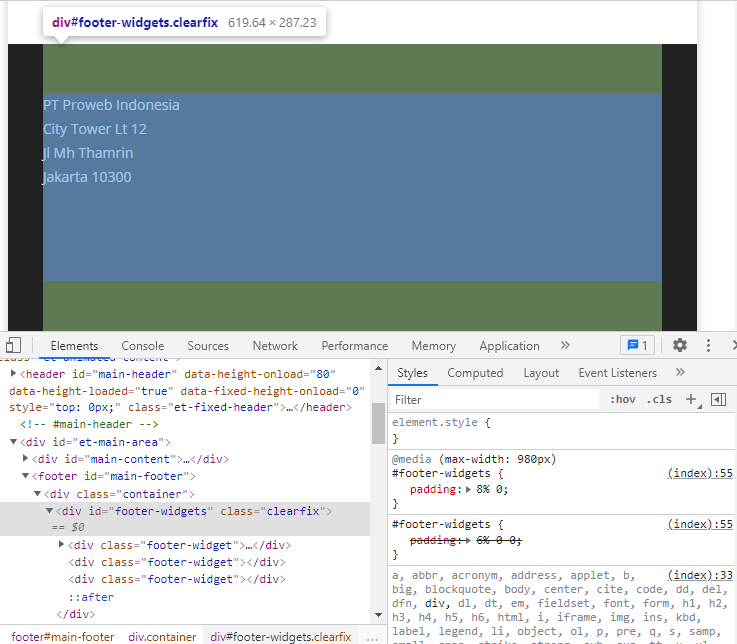
Task: Show more Styles pane tabs
Action: [680, 373]
